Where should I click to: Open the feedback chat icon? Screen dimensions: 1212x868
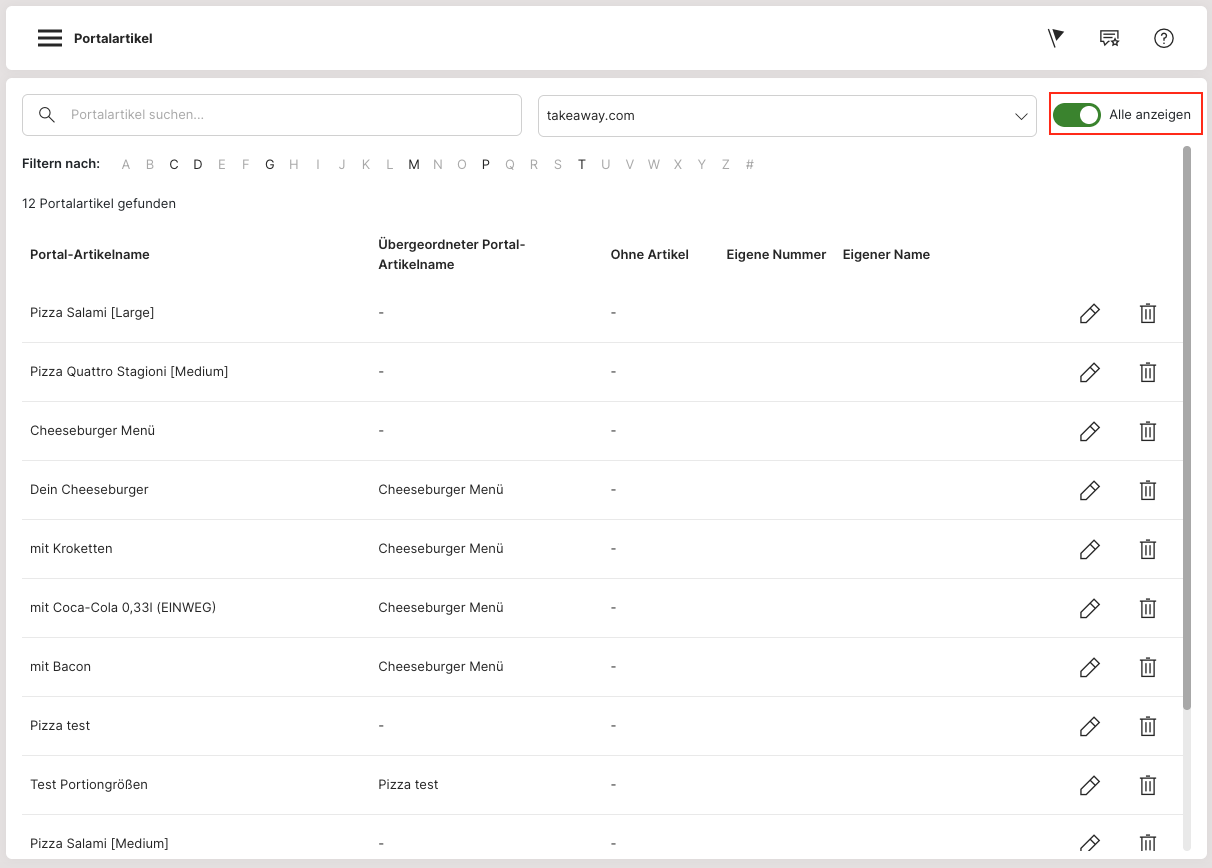(x=1109, y=38)
